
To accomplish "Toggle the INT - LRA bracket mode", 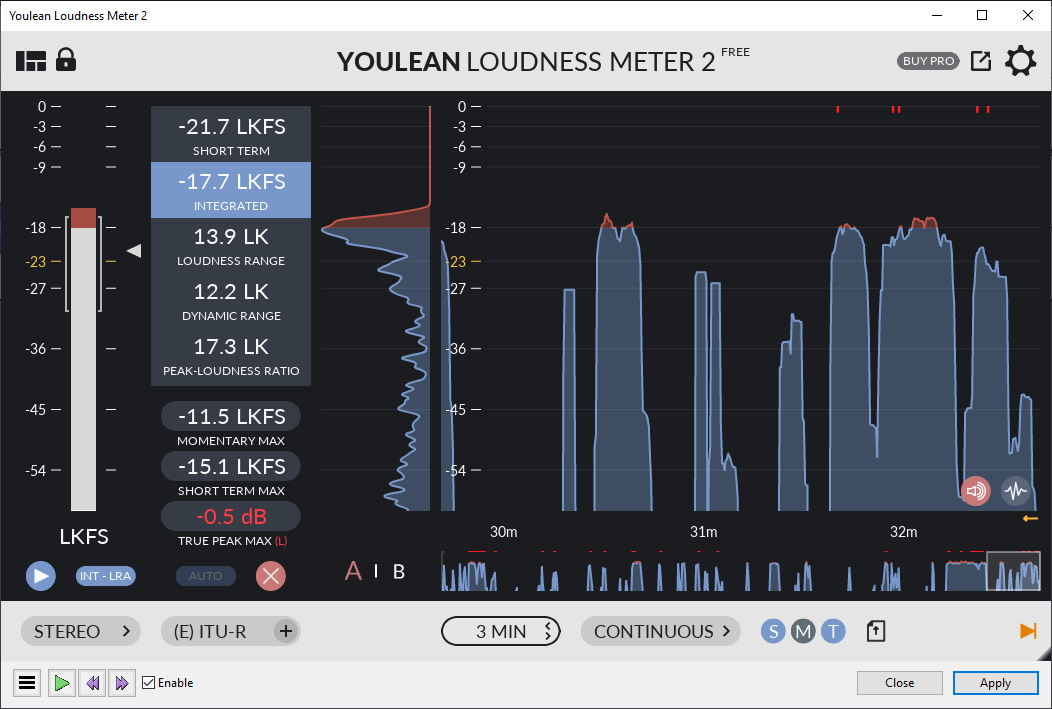I will coord(105,576).
